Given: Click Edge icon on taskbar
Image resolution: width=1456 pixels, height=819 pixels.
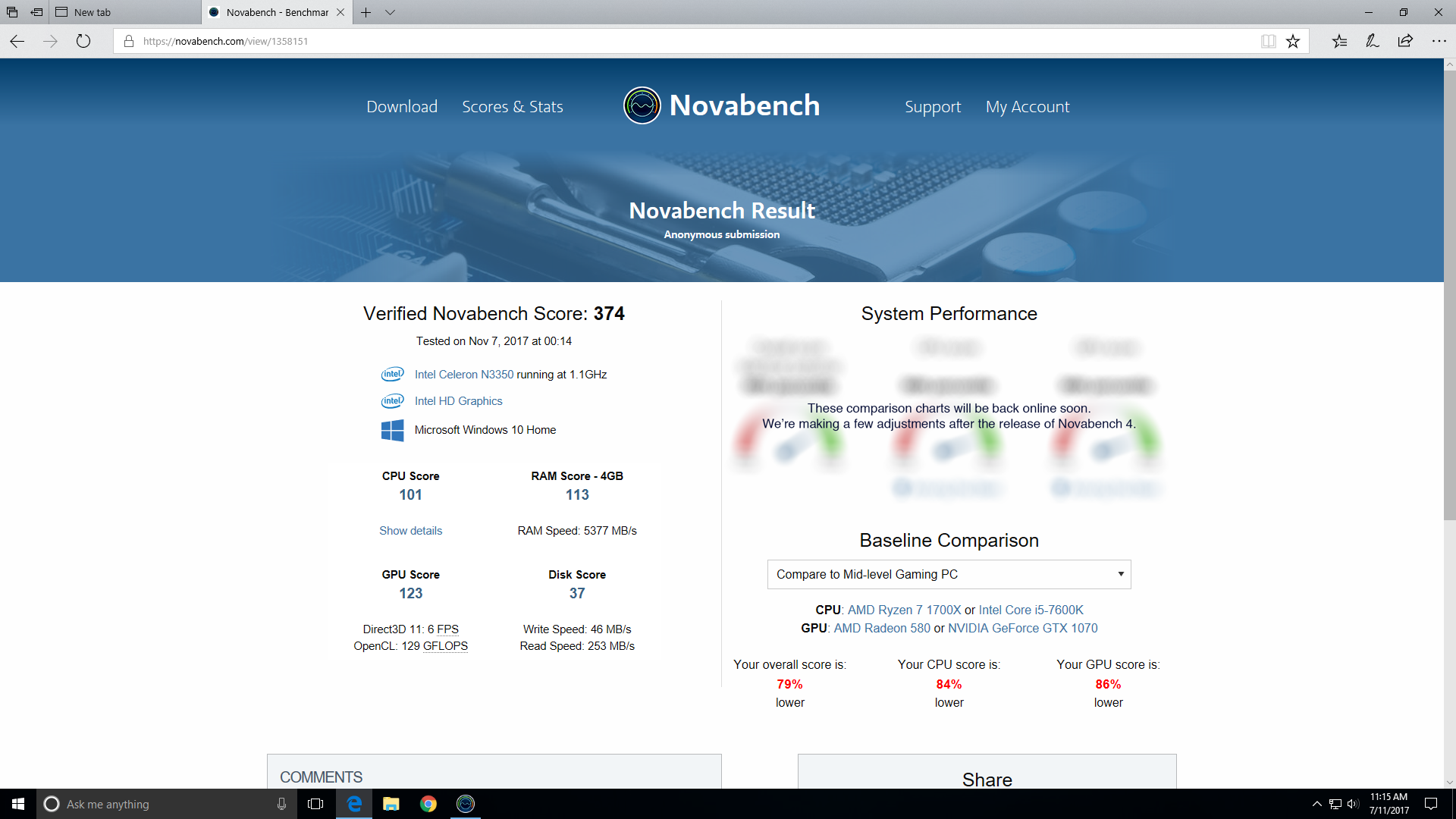Looking at the screenshot, I should pos(354,804).
